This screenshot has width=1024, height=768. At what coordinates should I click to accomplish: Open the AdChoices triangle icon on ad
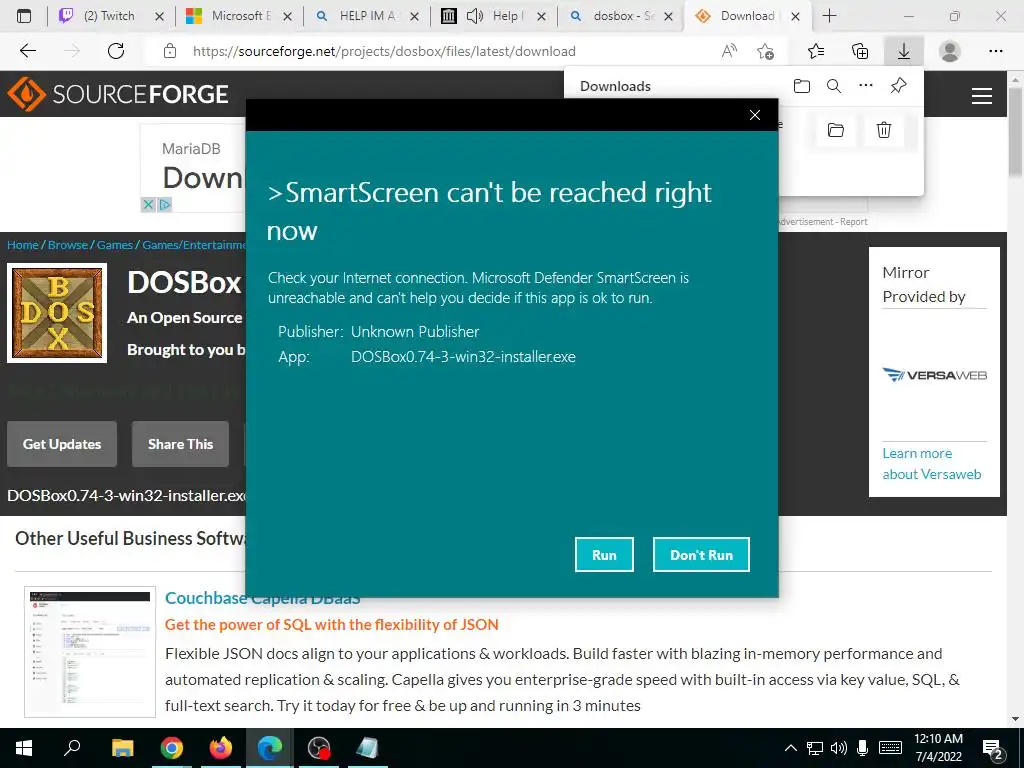165,204
